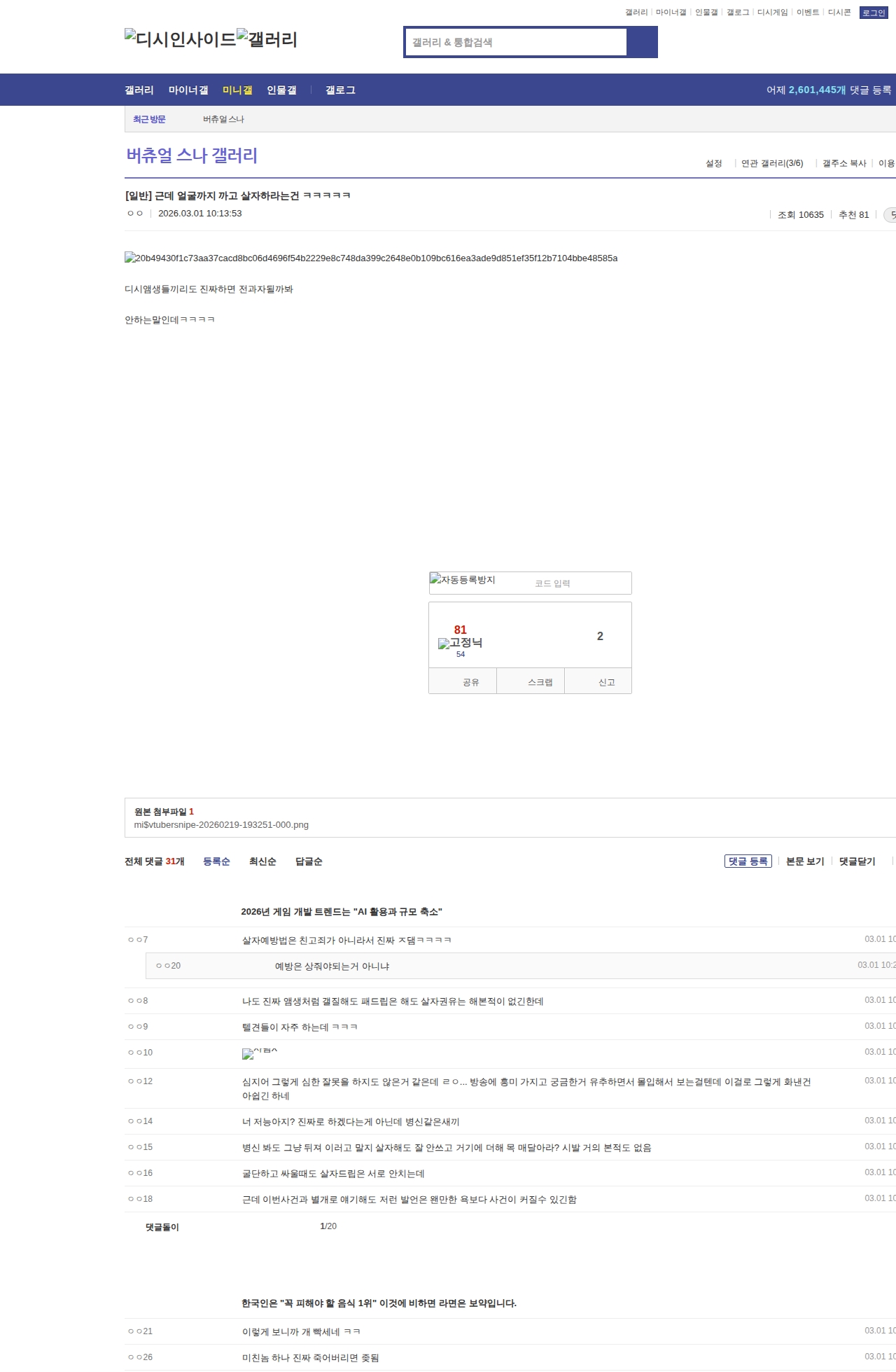896x1372 pixels.
Task: Click 본문 보기
Action: [805, 861]
